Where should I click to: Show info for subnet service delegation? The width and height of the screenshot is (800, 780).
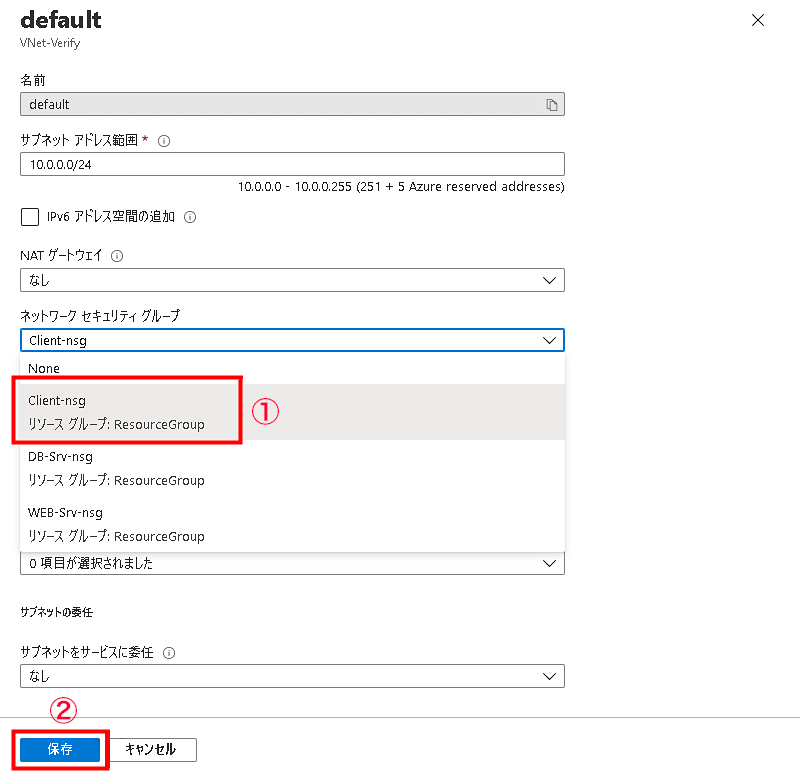point(169,653)
